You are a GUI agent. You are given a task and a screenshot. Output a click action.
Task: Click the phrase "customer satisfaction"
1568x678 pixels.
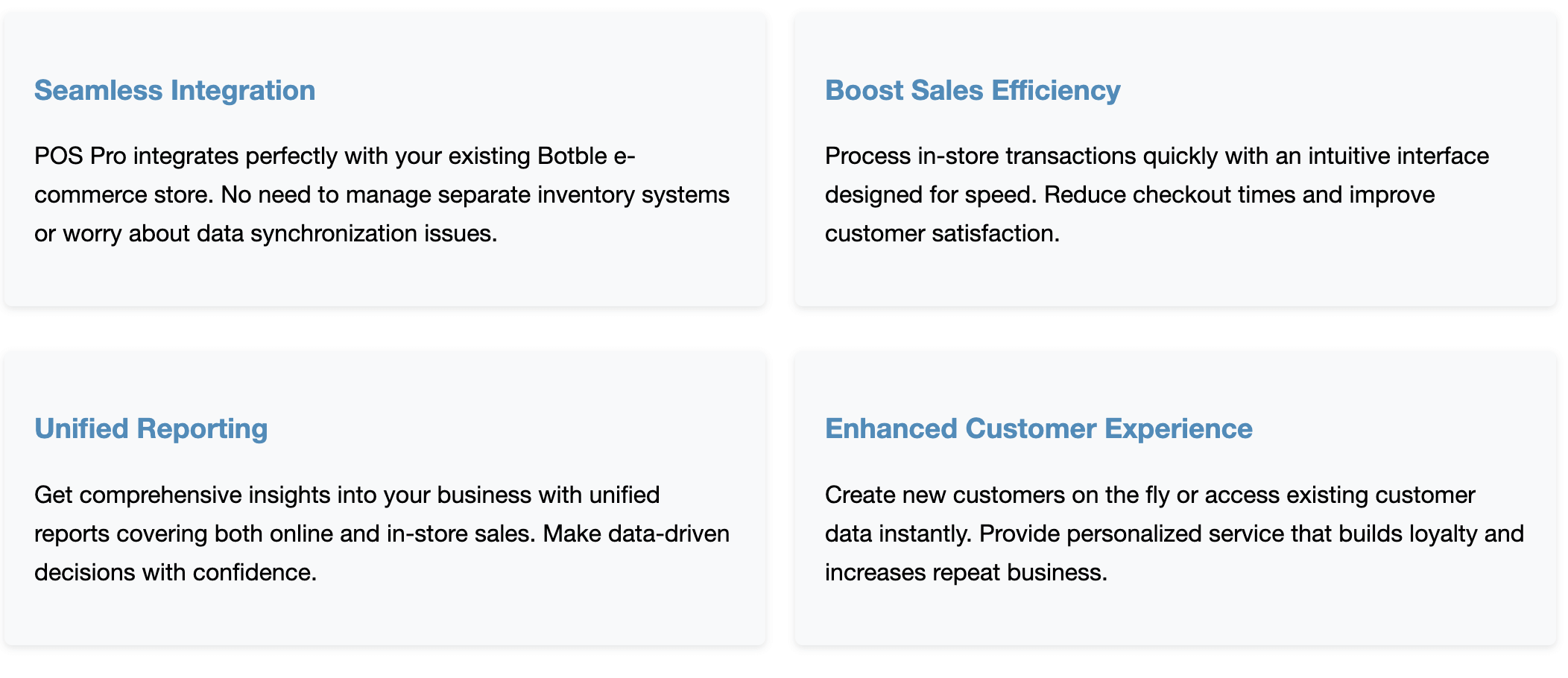(x=941, y=233)
